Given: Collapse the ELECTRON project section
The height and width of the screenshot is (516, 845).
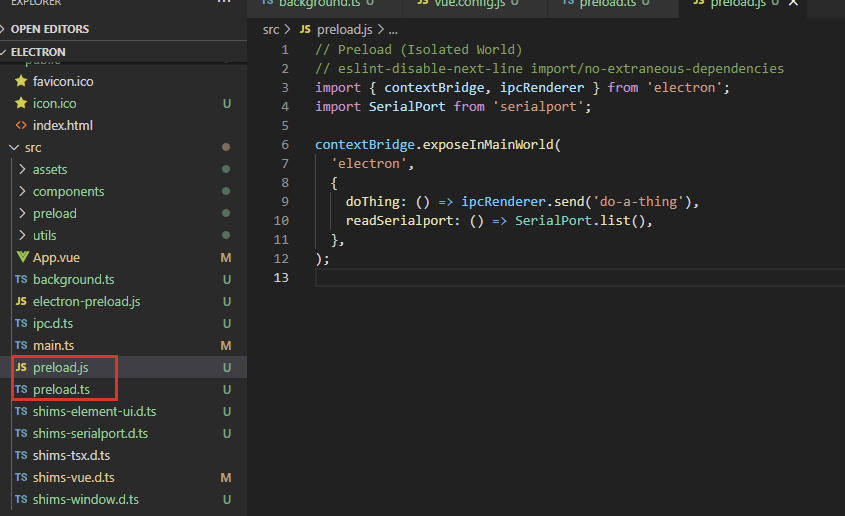Looking at the screenshot, I should point(123,52).
